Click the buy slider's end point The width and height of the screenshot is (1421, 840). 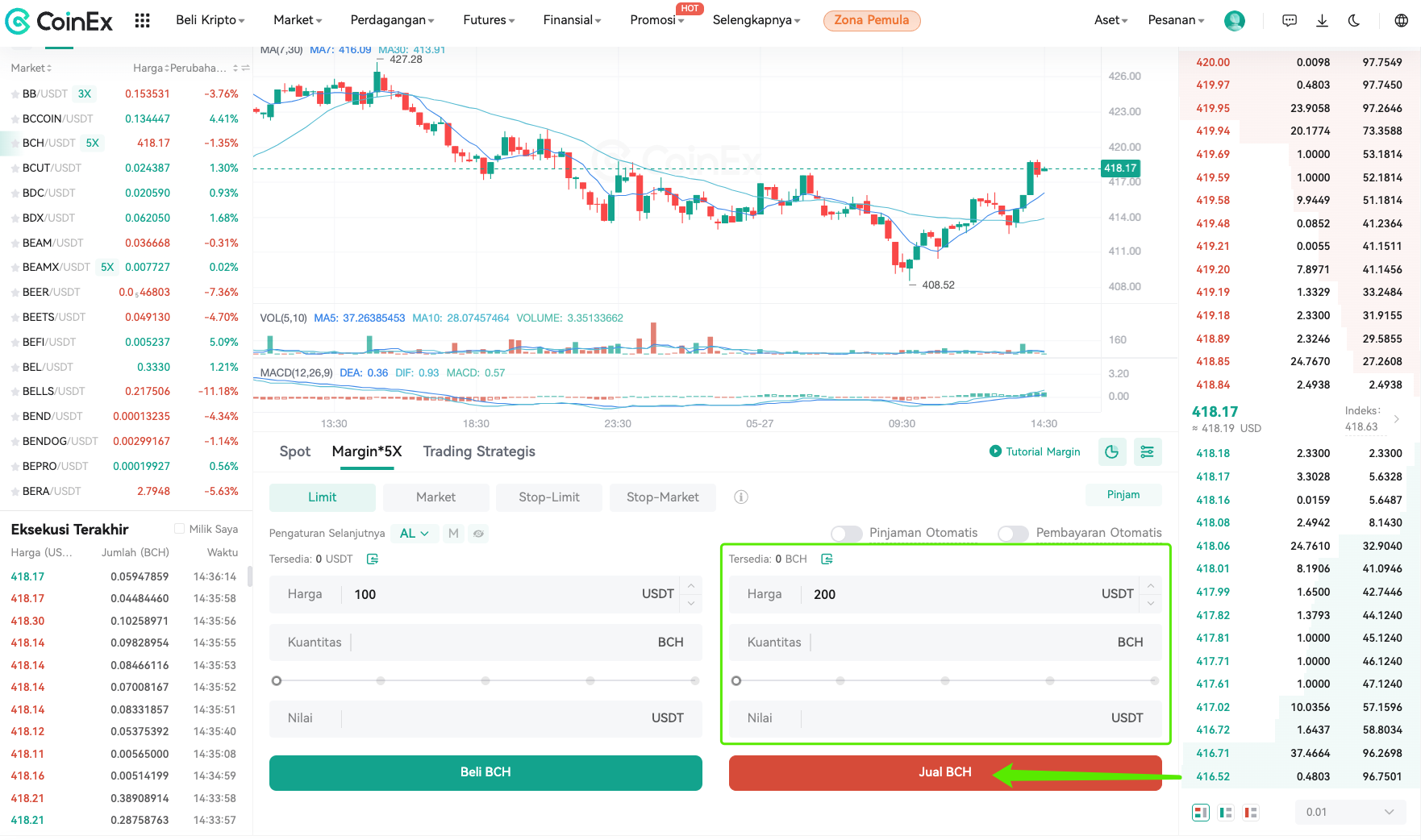(x=695, y=681)
